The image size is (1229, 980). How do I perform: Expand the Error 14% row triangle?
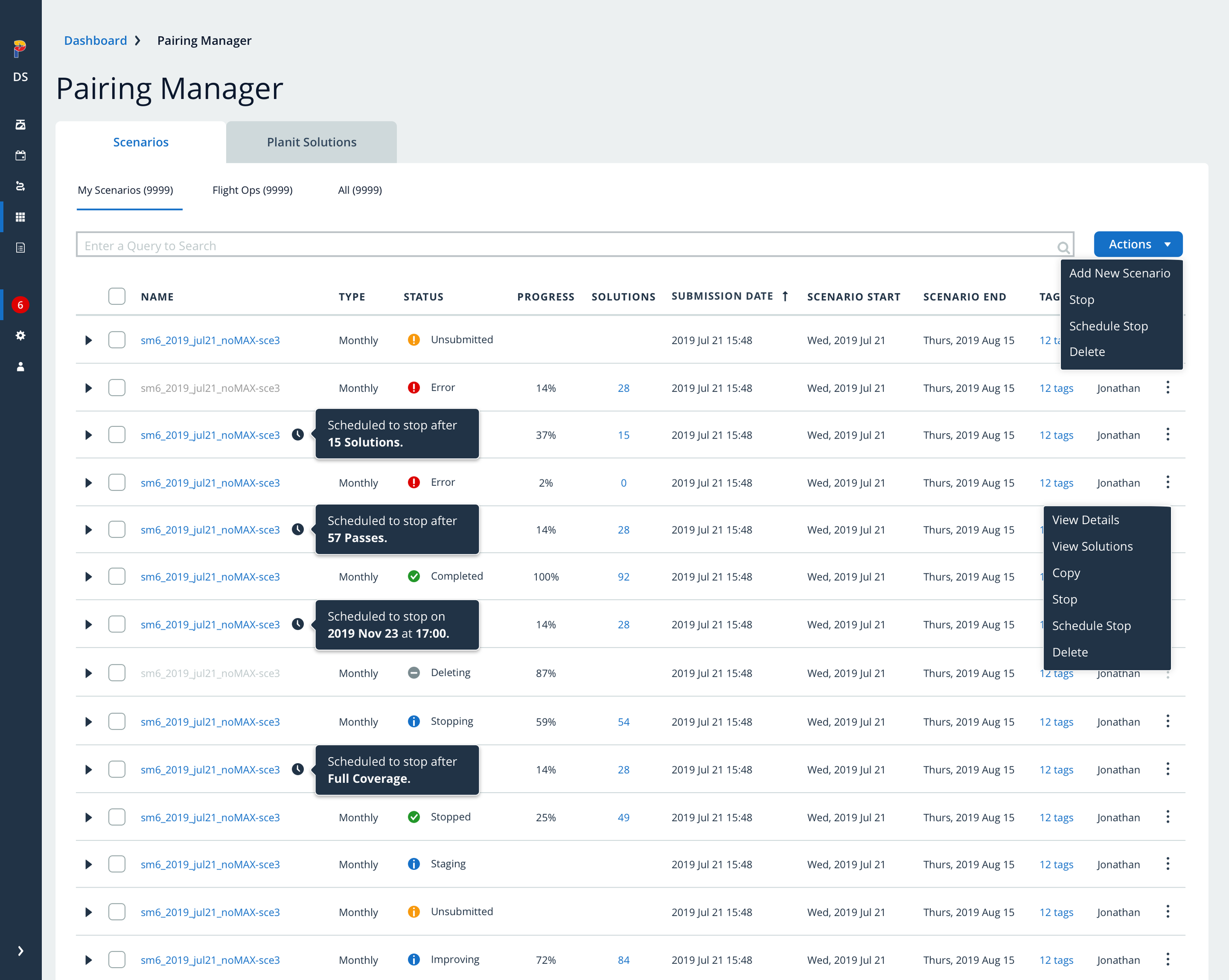tap(88, 387)
